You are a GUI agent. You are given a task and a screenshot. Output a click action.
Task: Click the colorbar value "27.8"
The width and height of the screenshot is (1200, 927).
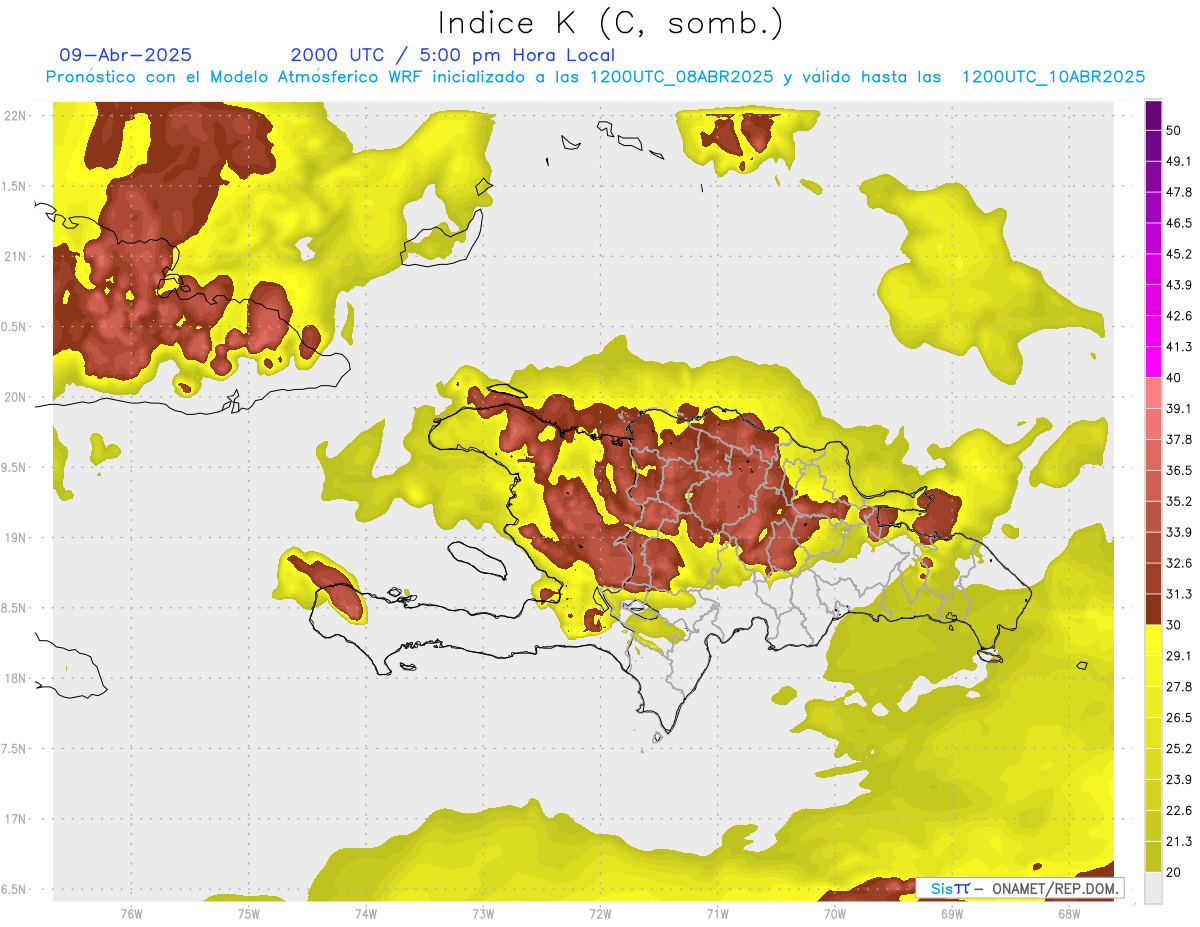(1179, 687)
